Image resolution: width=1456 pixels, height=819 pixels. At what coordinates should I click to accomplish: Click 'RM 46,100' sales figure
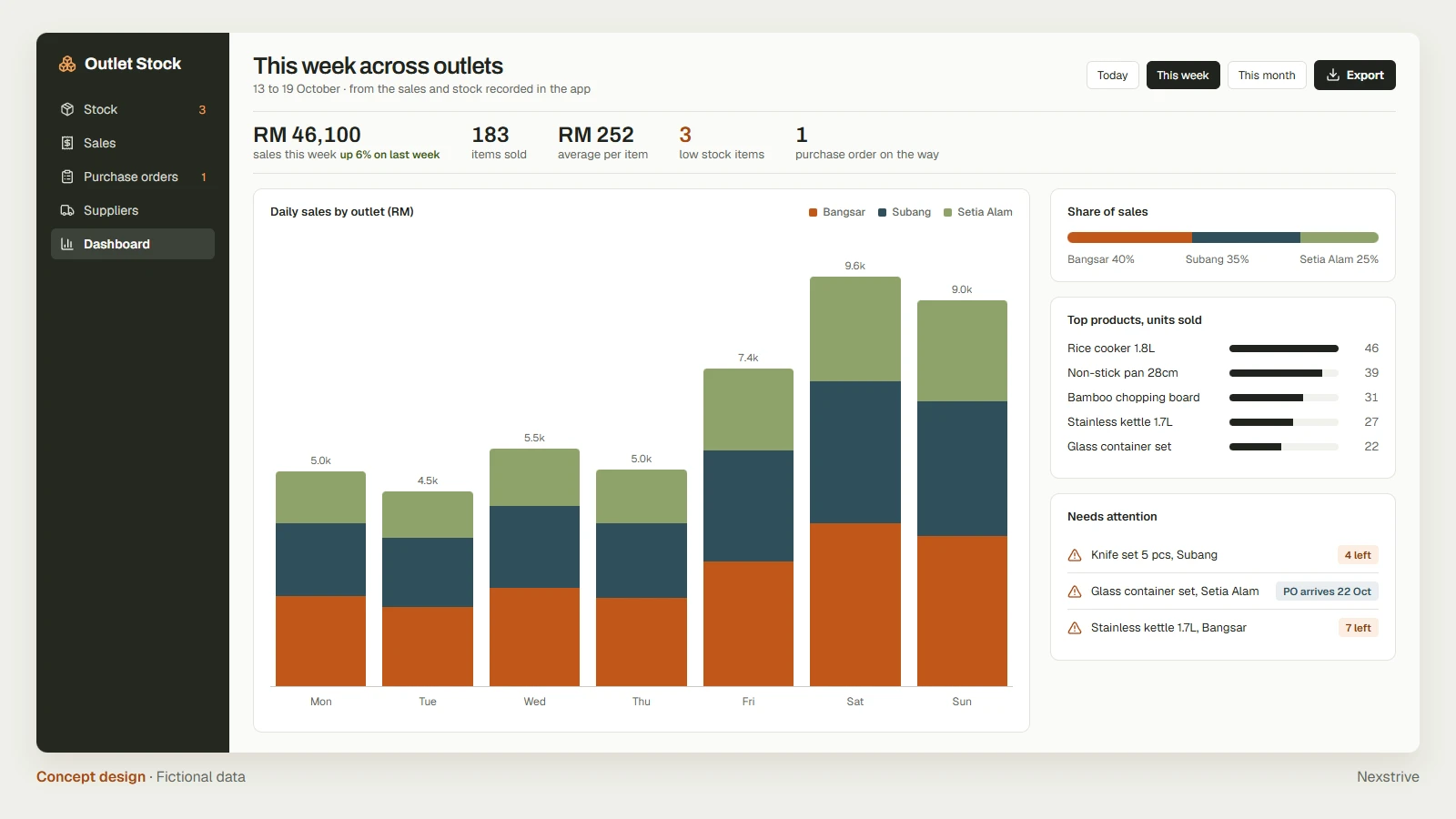coord(307,135)
